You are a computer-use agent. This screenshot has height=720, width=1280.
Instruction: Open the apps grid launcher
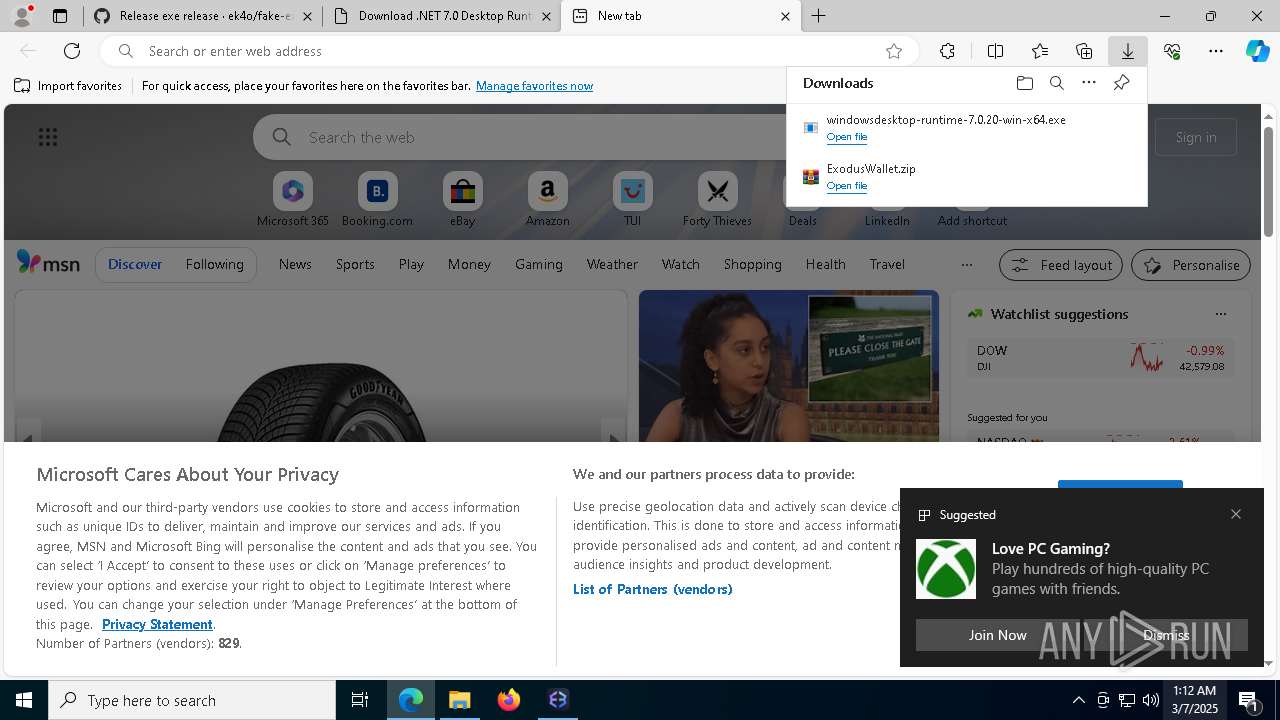[47, 137]
